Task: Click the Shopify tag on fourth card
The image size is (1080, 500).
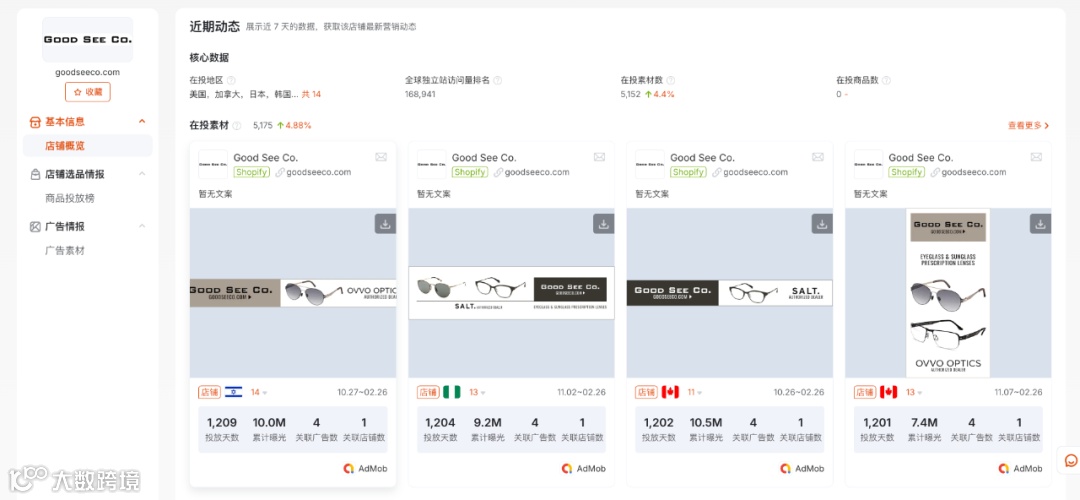Action: tap(906, 172)
